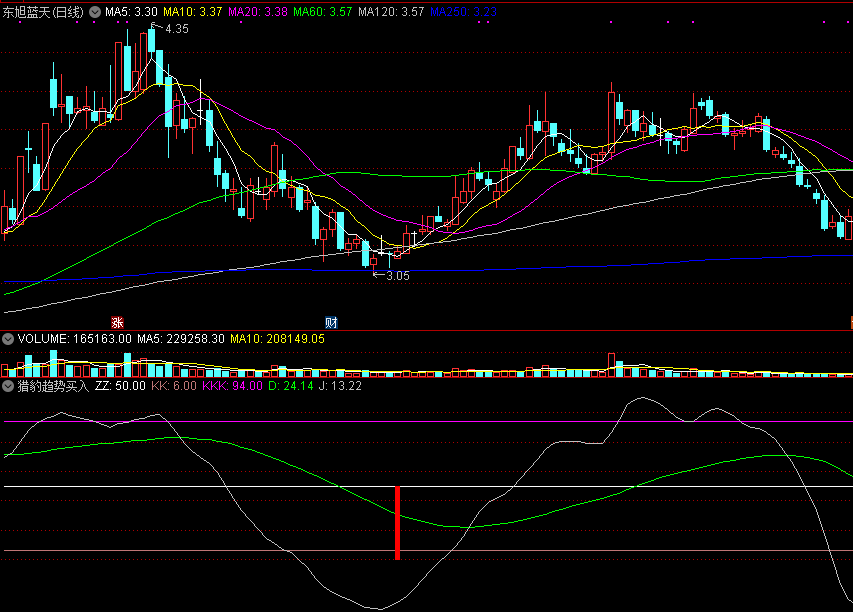Click the D: 24.14 indicator value

click(x=290, y=386)
